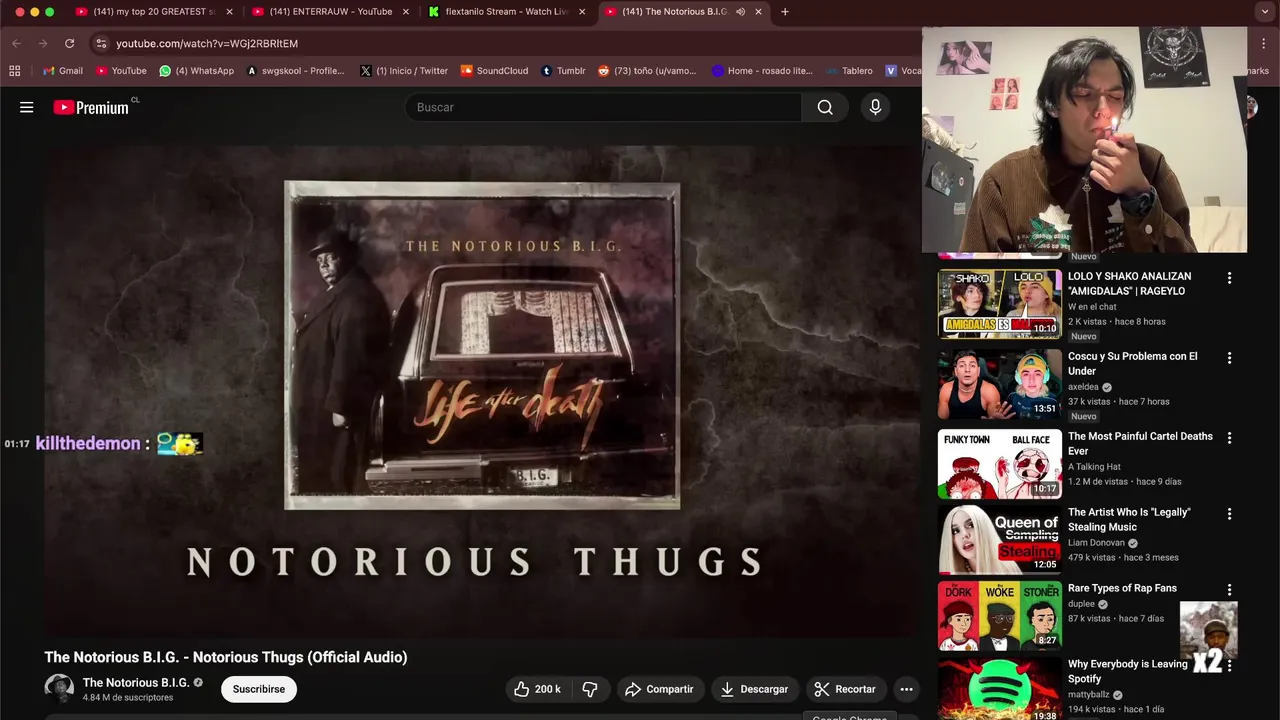Open 'Coscu y Su Problema' video title
Screen dimensions: 1280x720
(1132, 363)
